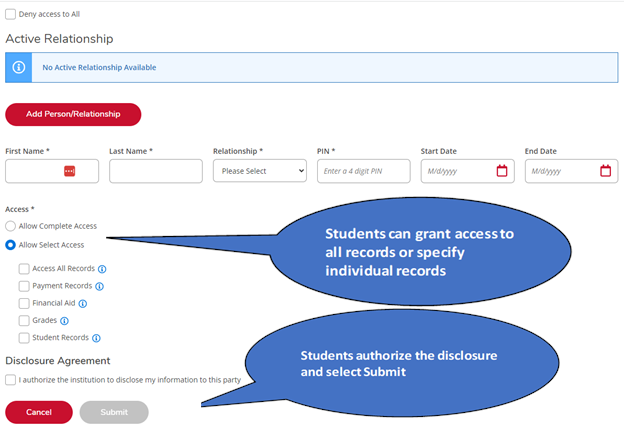Select the Allow Complete Access radio button
Image resolution: width=624 pixels, height=439 pixels.
pos(10,226)
